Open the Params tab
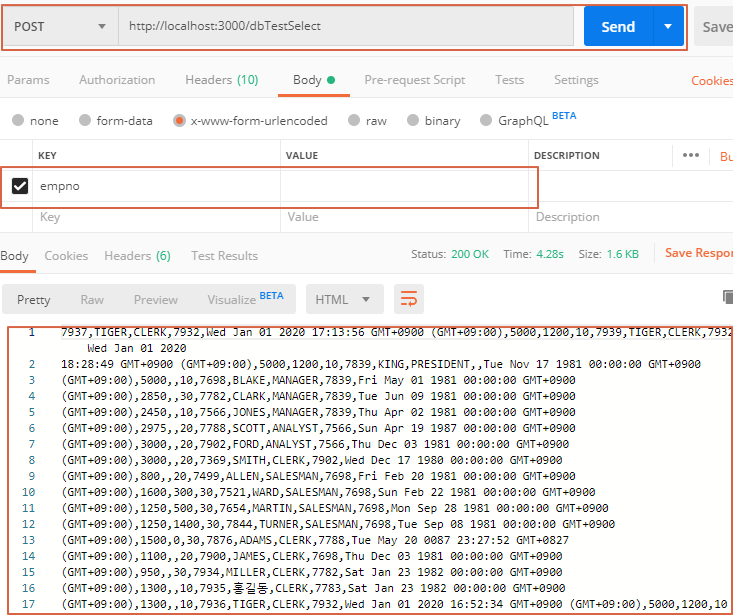The height and width of the screenshot is (616, 733). coord(28,80)
